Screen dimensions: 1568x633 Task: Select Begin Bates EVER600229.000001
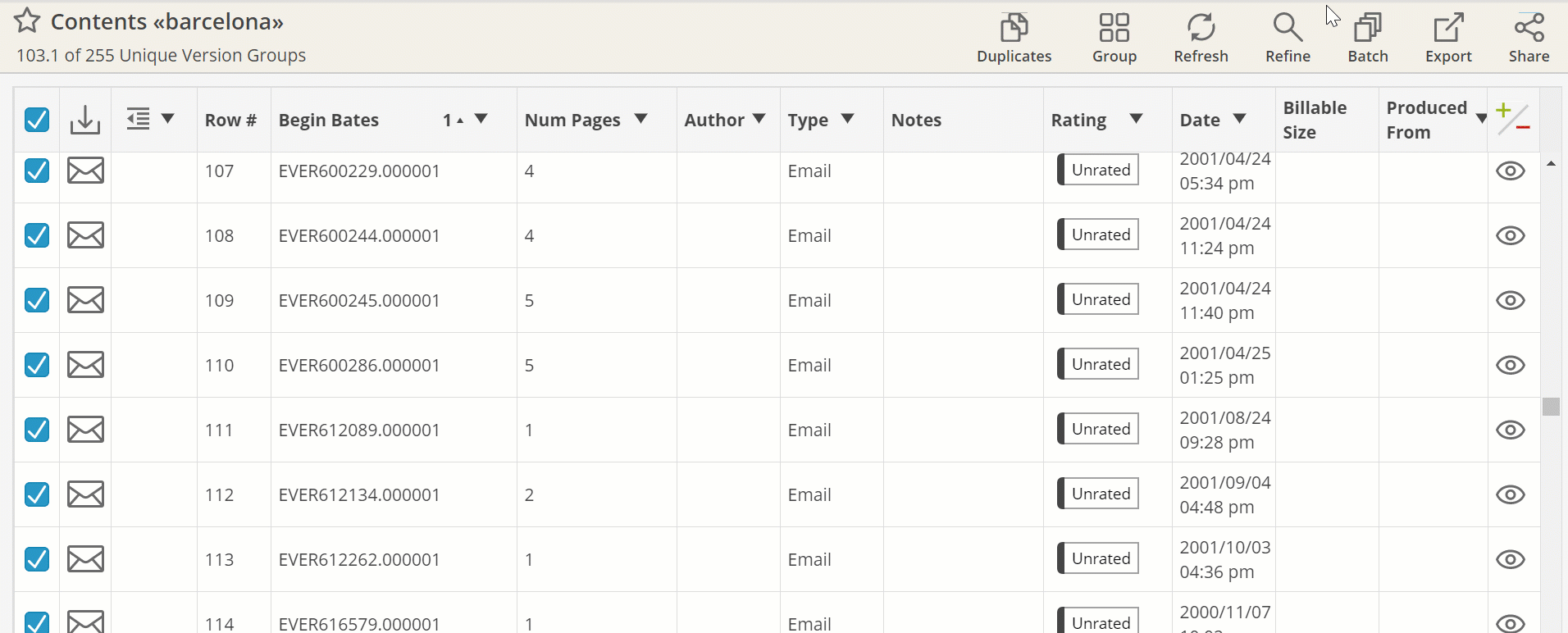point(359,171)
